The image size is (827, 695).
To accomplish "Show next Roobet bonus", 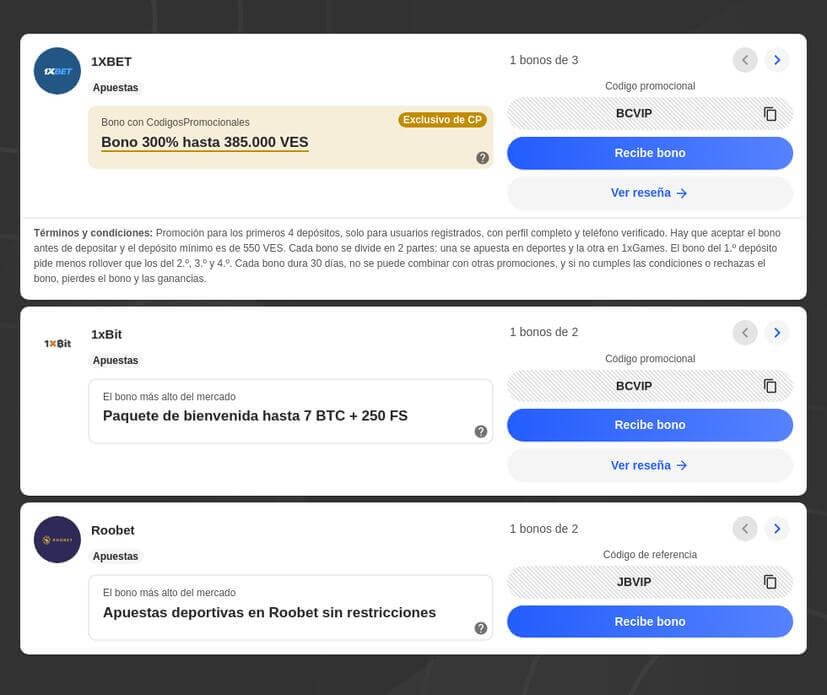I will click(777, 528).
